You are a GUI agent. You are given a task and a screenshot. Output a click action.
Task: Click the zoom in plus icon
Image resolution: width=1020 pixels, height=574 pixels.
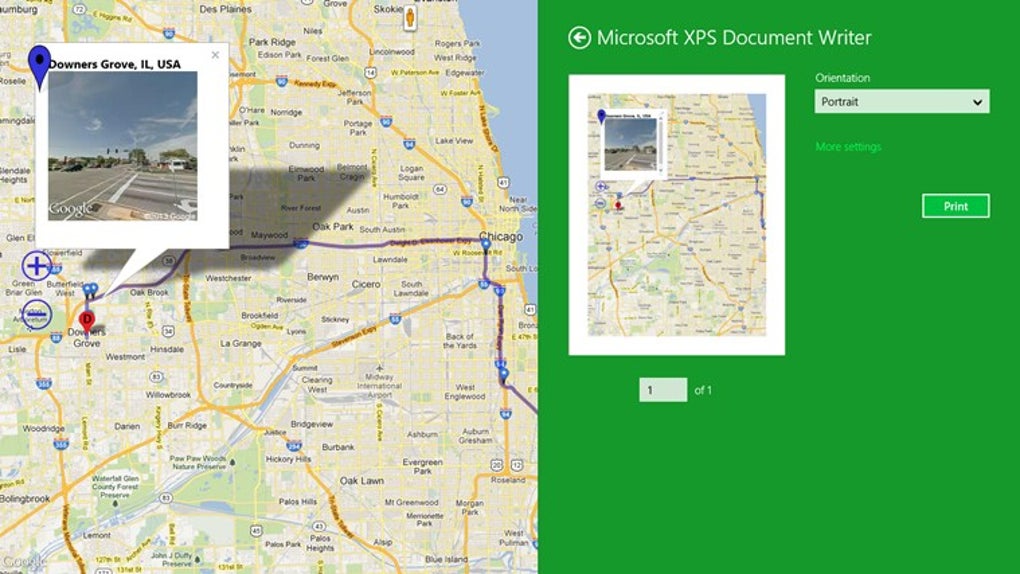coord(36,266)
